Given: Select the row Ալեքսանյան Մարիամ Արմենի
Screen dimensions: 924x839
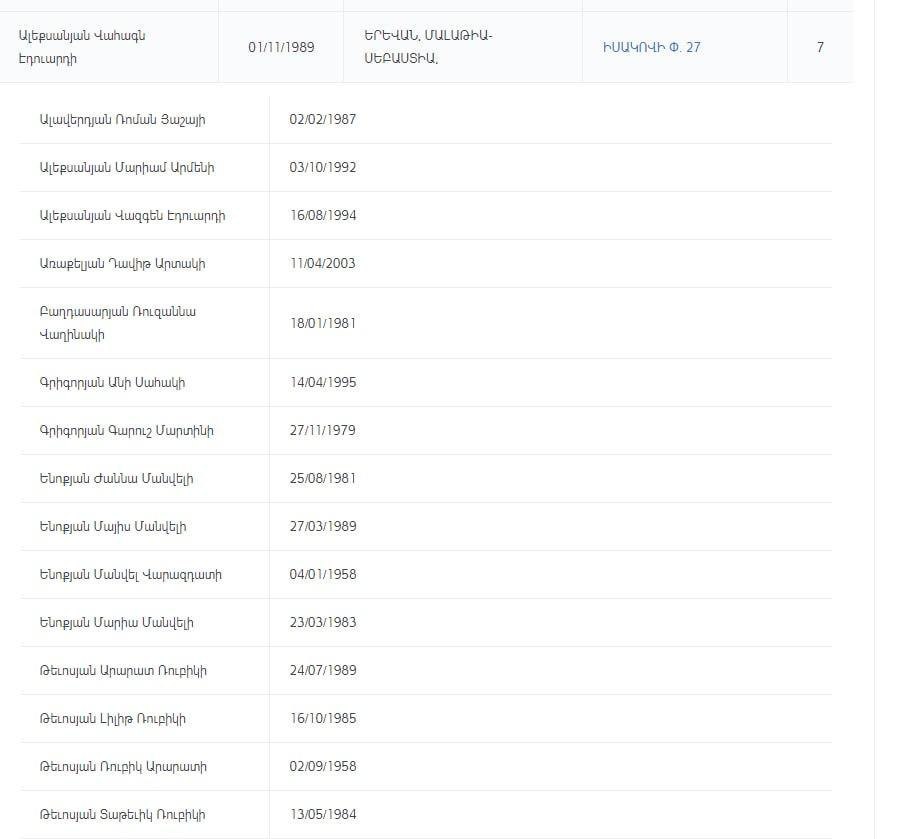Looking at the screenshot, I should (x=426, y=167).
